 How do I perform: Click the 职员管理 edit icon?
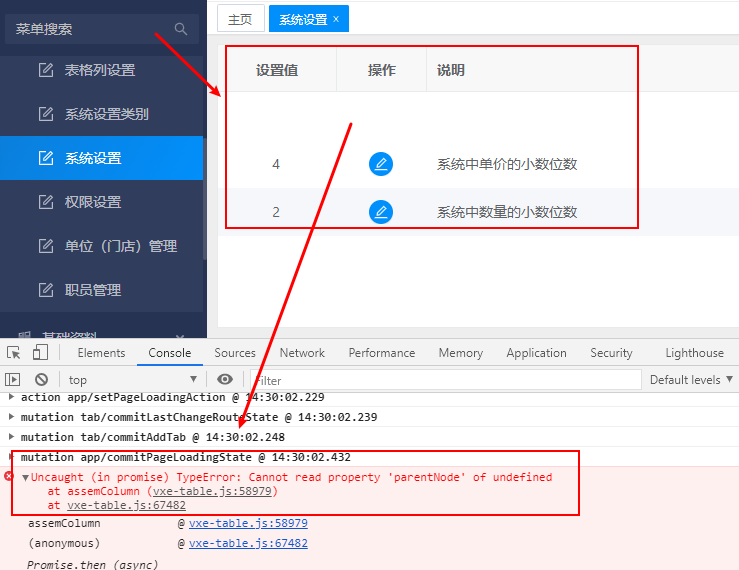pyautogui.click(x=46, y=289)
